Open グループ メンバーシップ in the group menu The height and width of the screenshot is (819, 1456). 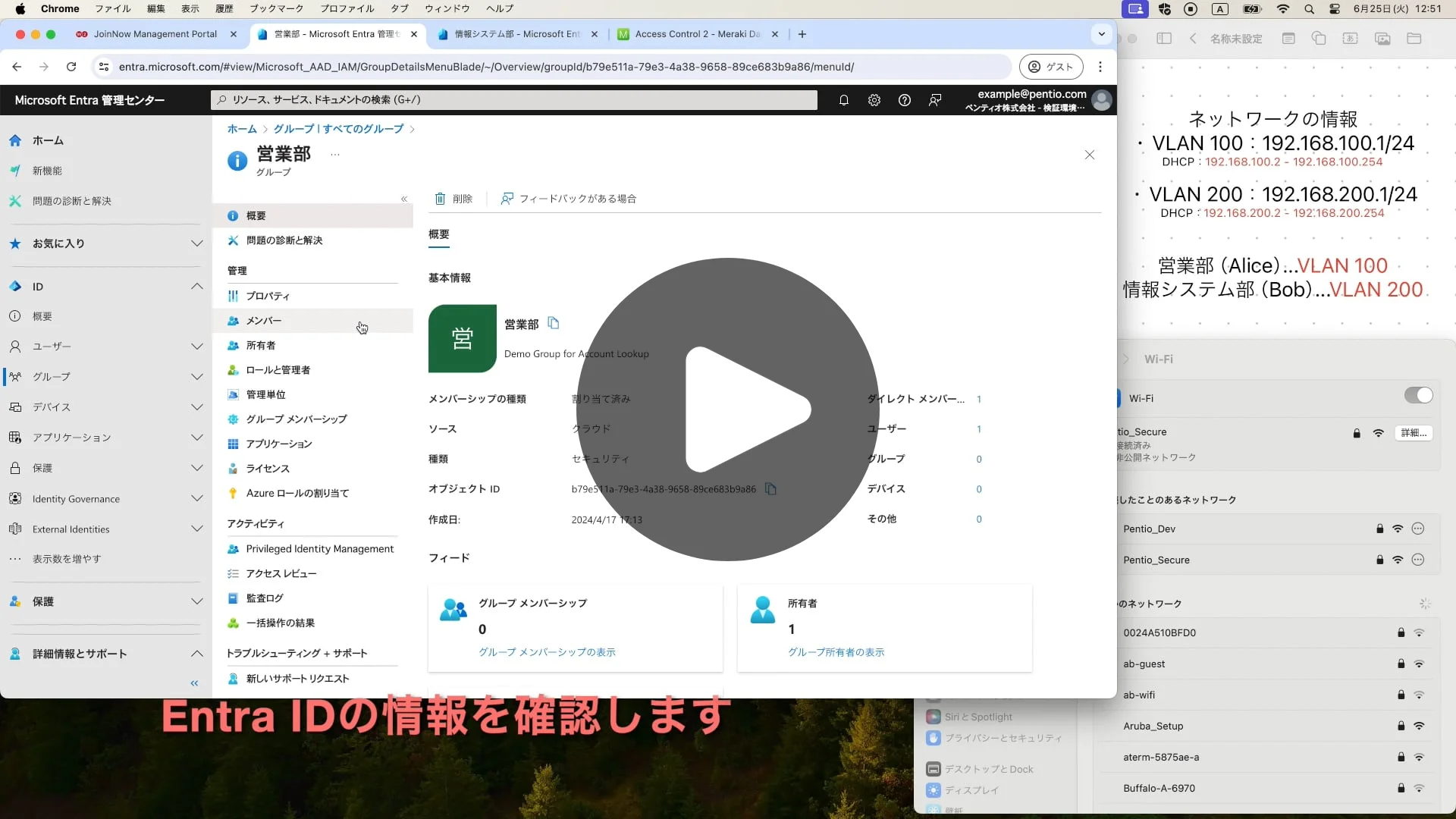tap(313, 419)
